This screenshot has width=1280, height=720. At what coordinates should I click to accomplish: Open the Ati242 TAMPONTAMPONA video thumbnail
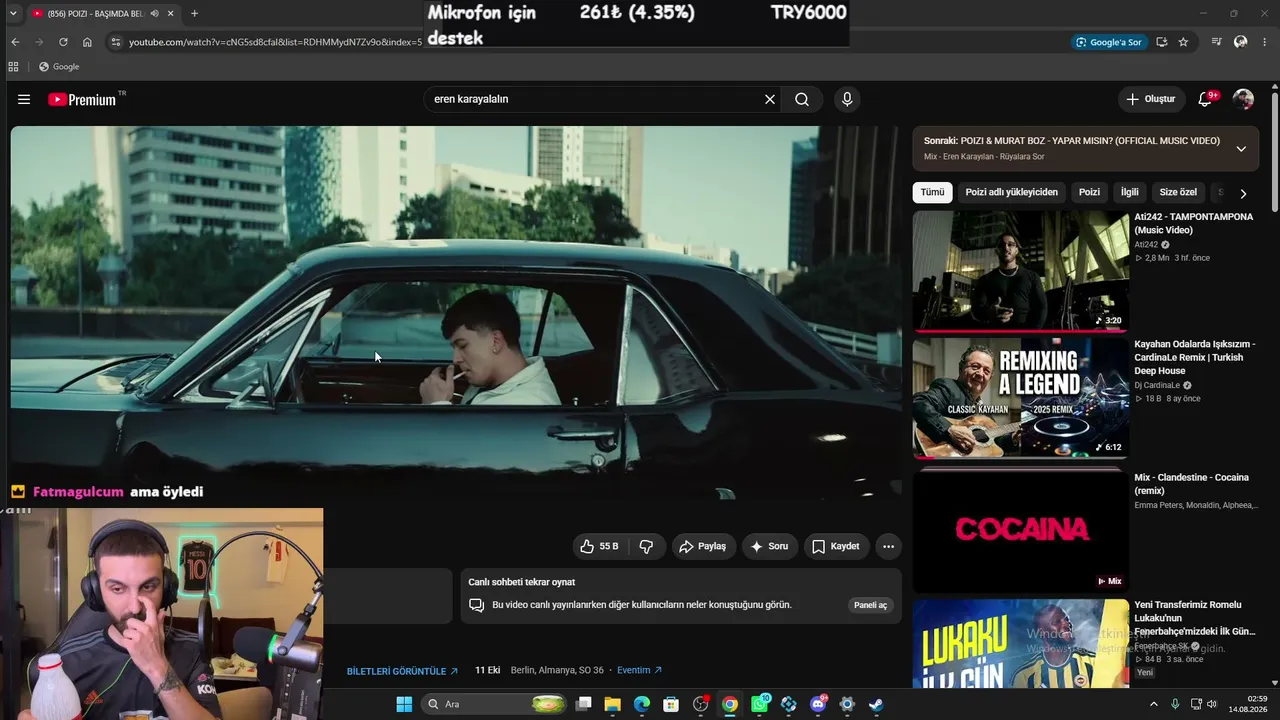(1020, 271)
